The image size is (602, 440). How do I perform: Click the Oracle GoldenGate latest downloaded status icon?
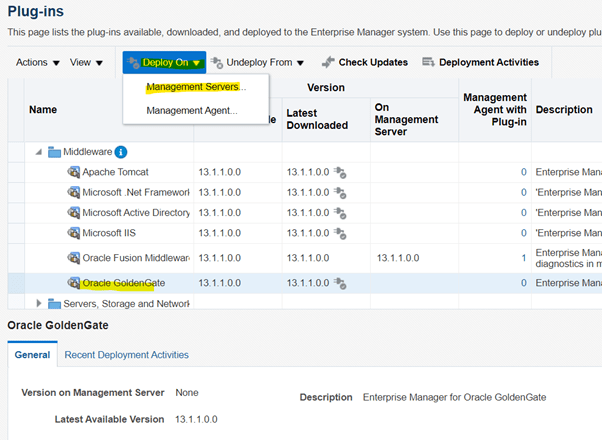click(340, 284)
